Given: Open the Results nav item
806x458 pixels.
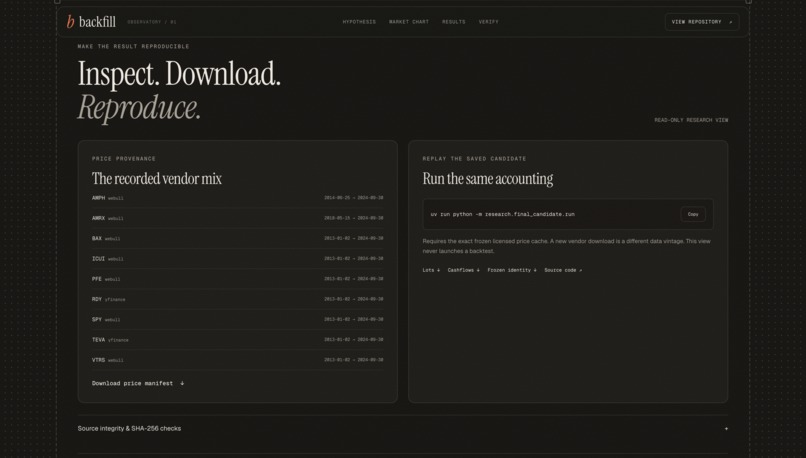Looking at the screenshot, I should (x=454, y=22).
